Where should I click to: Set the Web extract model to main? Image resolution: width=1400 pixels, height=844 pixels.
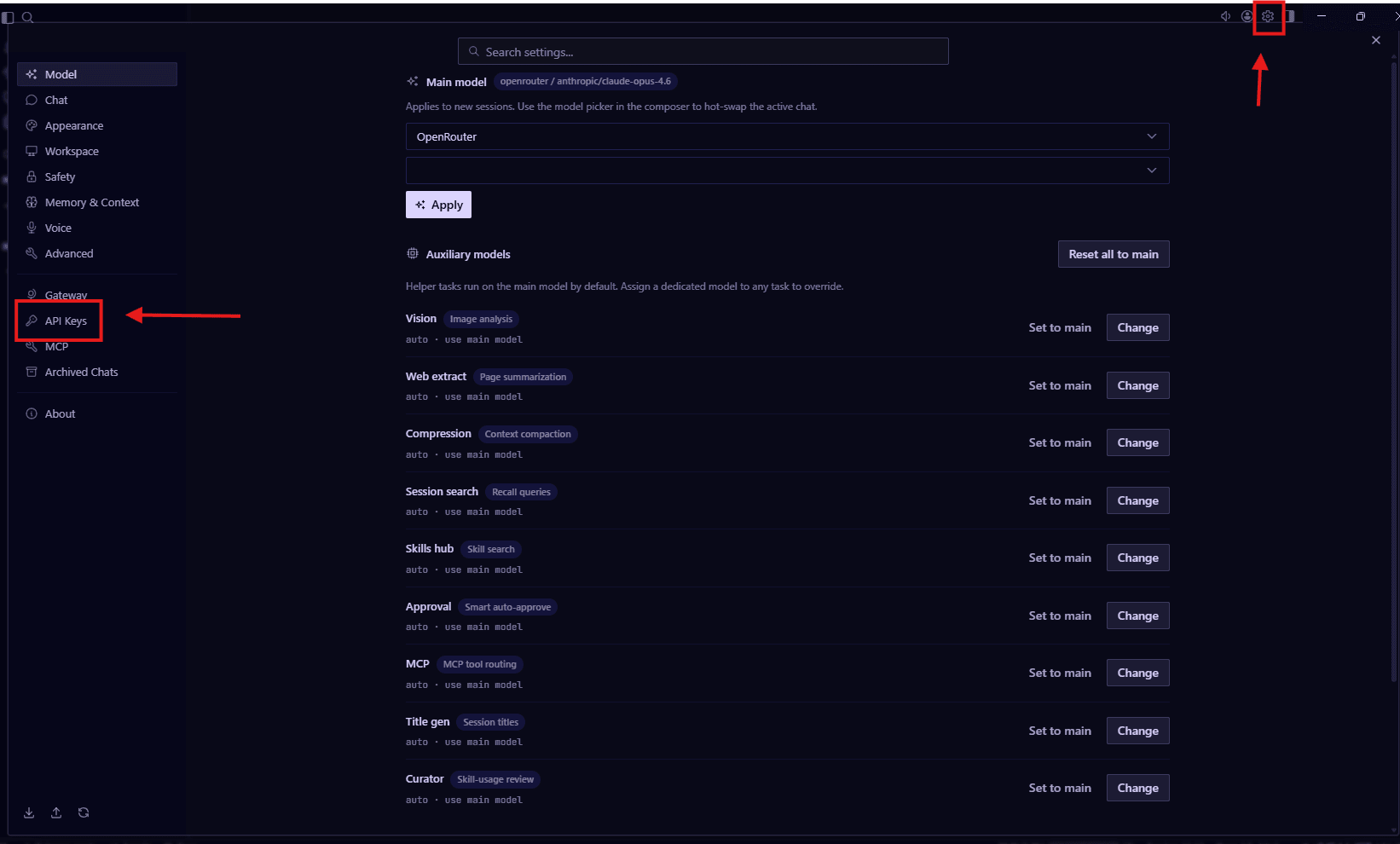point(1060,385)
